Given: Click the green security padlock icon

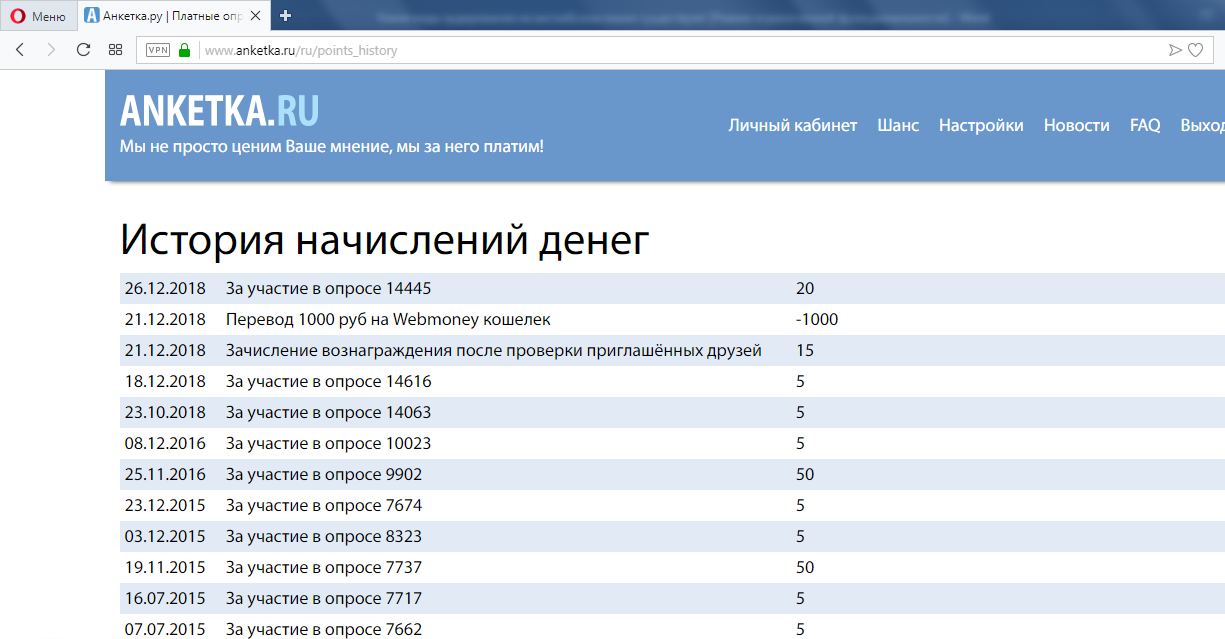Looking at the screenshot, I should pos(184,50).
